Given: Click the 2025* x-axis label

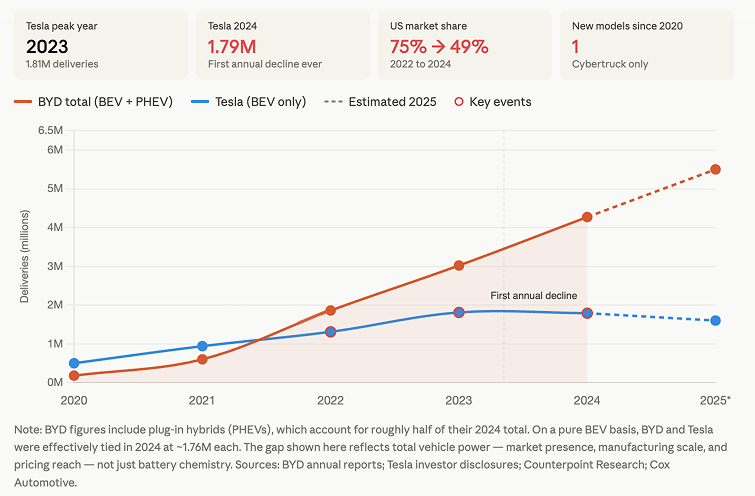Looking at the screenshot, I should pos(715,401).
